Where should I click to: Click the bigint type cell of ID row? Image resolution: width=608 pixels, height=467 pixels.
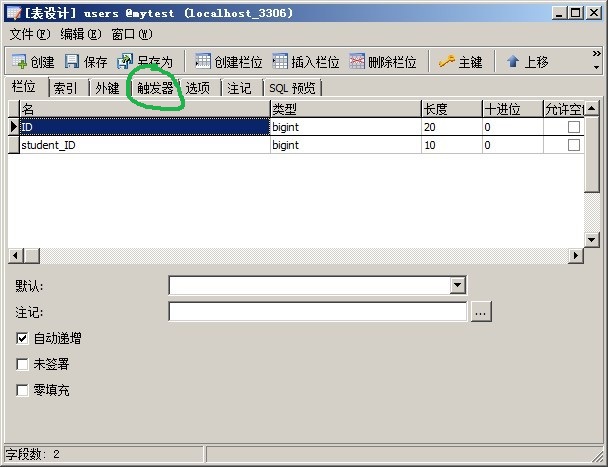point(345,127)
